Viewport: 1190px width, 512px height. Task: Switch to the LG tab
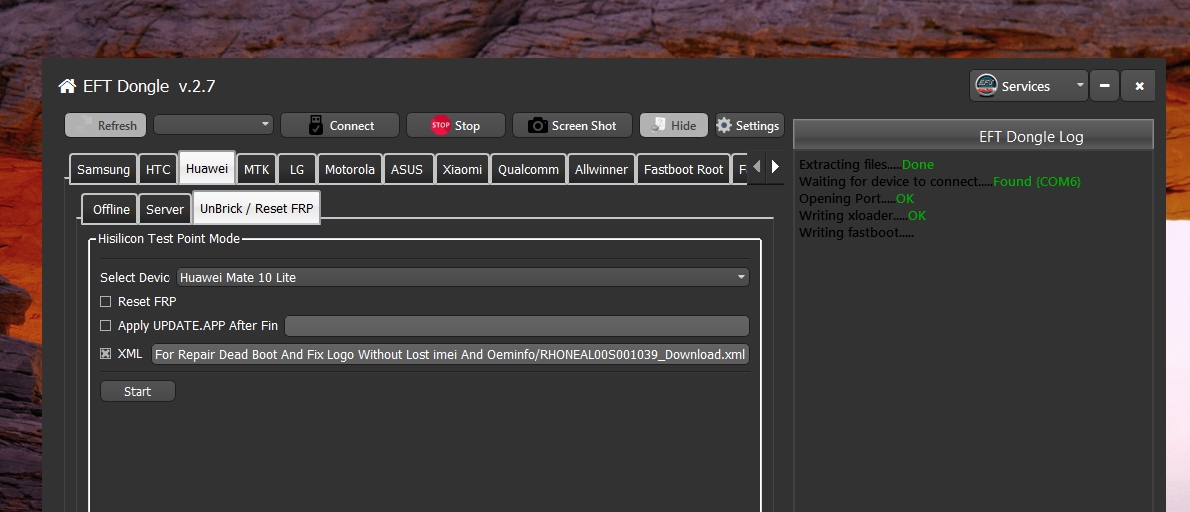click(x=297, y=169)
